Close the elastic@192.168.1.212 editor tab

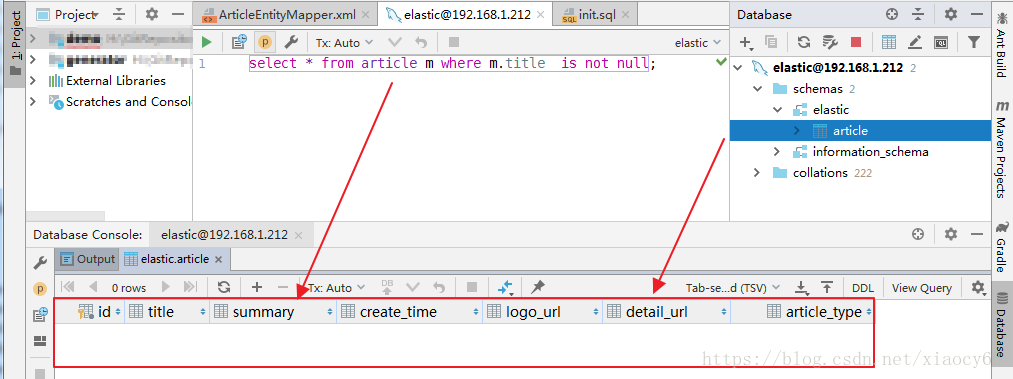tap(540, 14)
